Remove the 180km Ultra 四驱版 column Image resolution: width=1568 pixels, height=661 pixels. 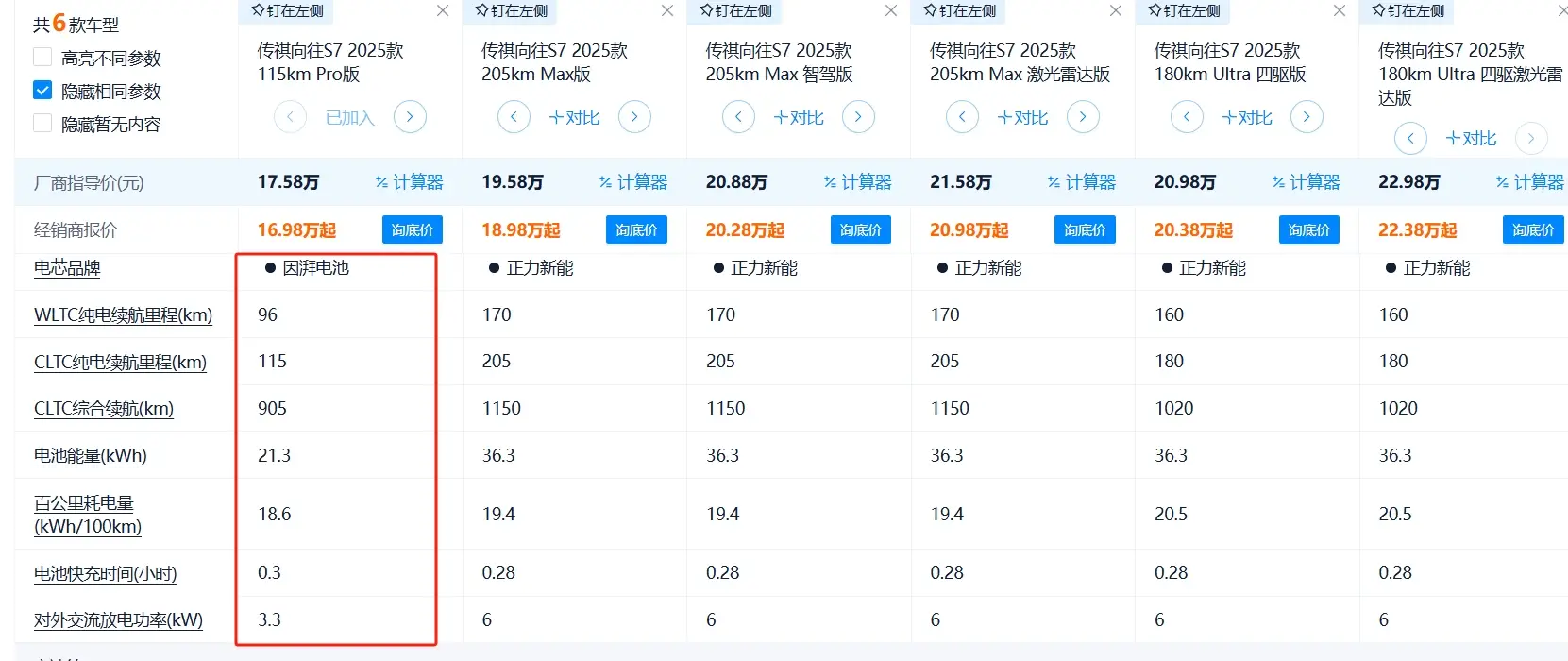pyautogui.click(x=1340, y=10)
